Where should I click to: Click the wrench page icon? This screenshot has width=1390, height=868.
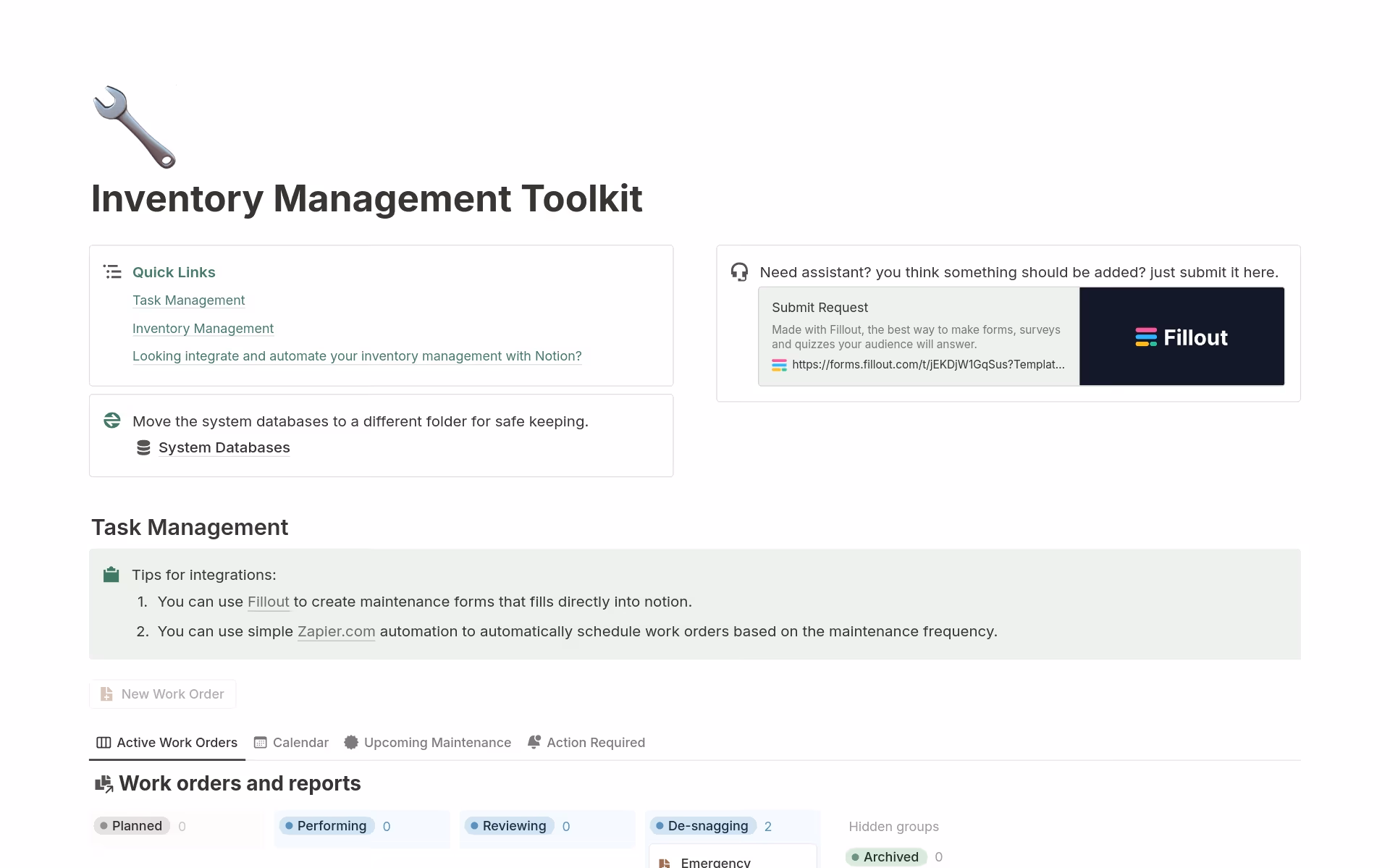[x=135, y=127]
